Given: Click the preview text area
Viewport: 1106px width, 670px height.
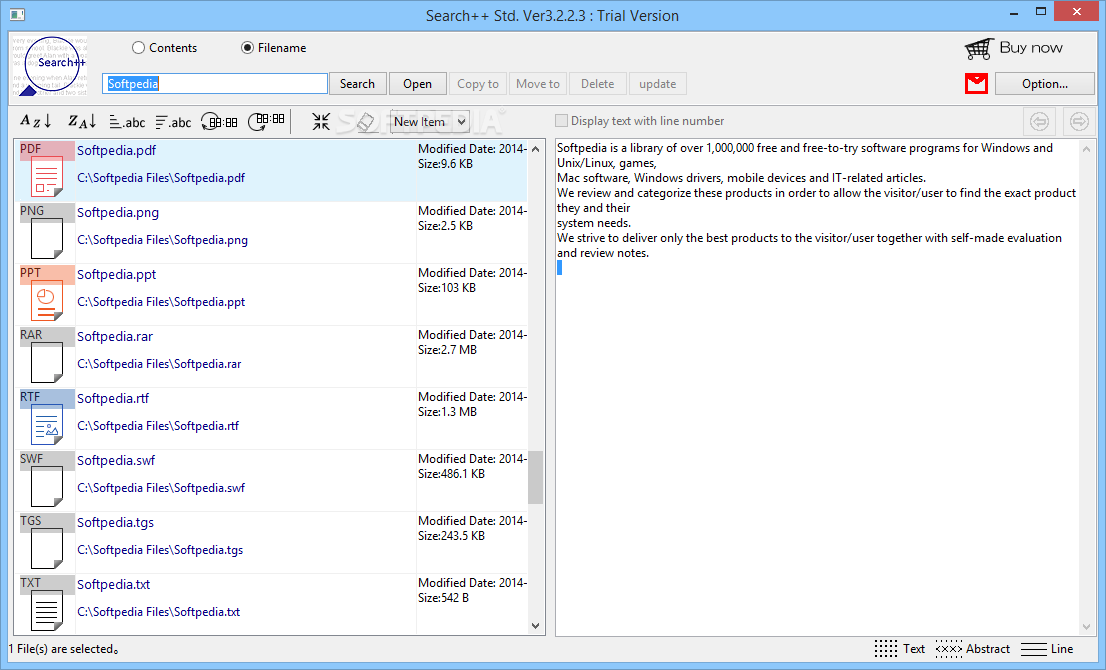Looking at the screenshot, I should click(817, 387).
